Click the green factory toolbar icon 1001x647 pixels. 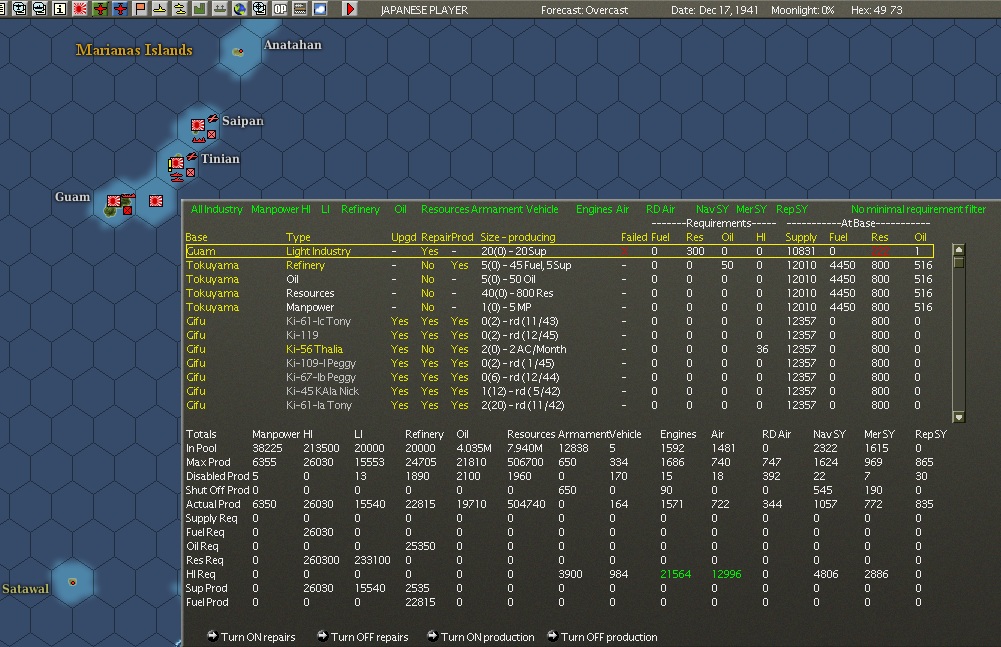coord(200,9)
